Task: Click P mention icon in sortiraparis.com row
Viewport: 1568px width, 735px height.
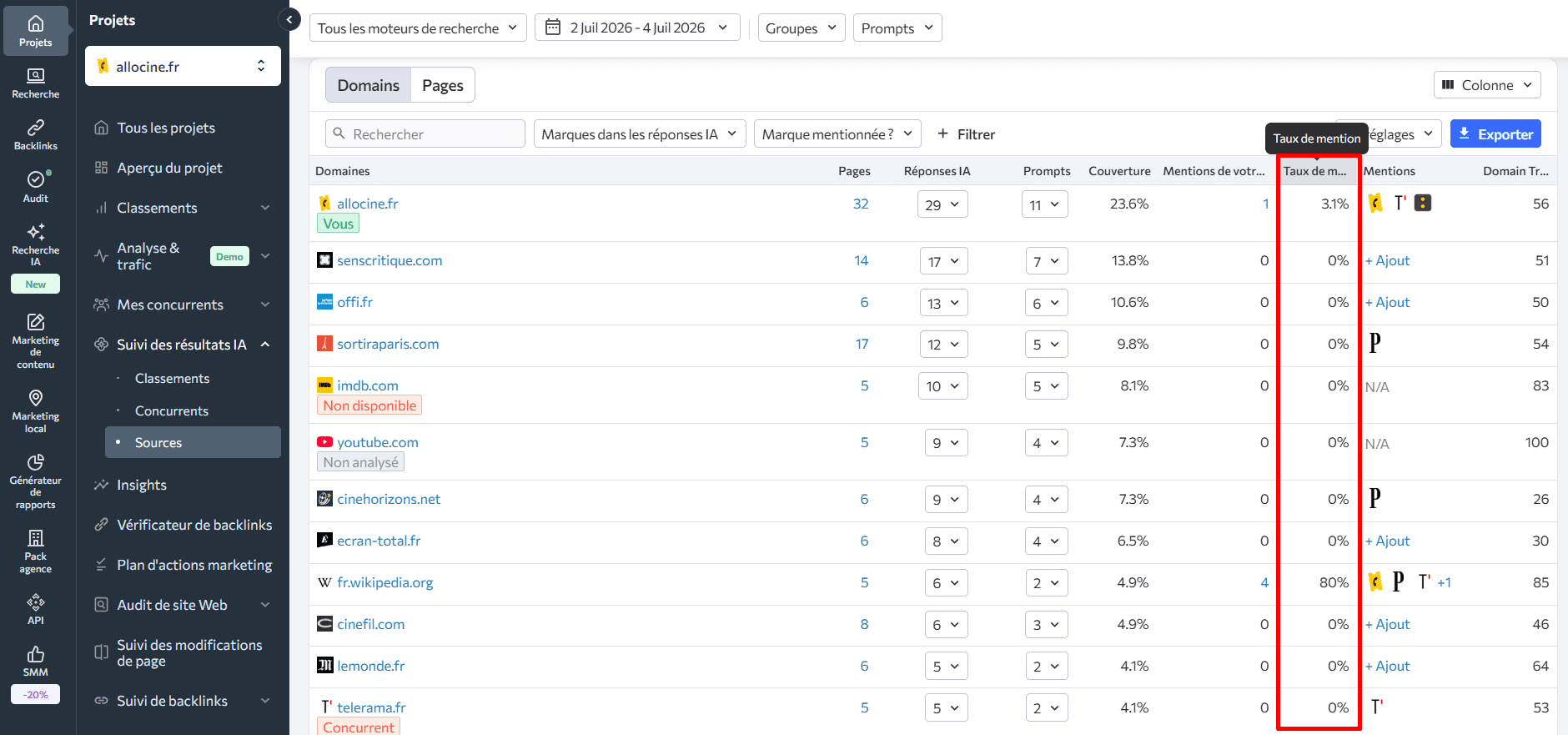Action: pyautogui.click(x=1375, y=342)
